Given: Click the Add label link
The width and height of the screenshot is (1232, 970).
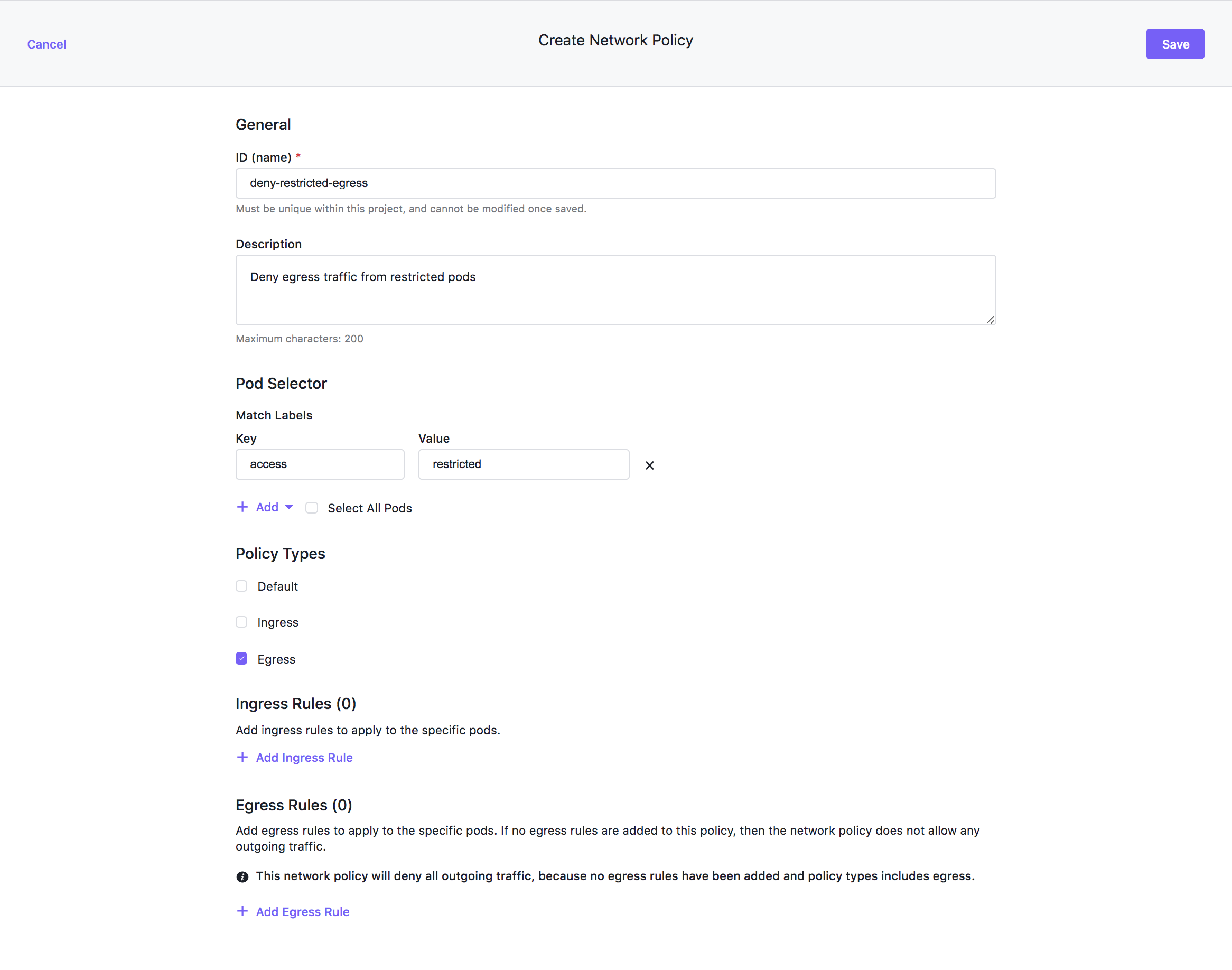Looking at the screenshot, I should point(267,507).
